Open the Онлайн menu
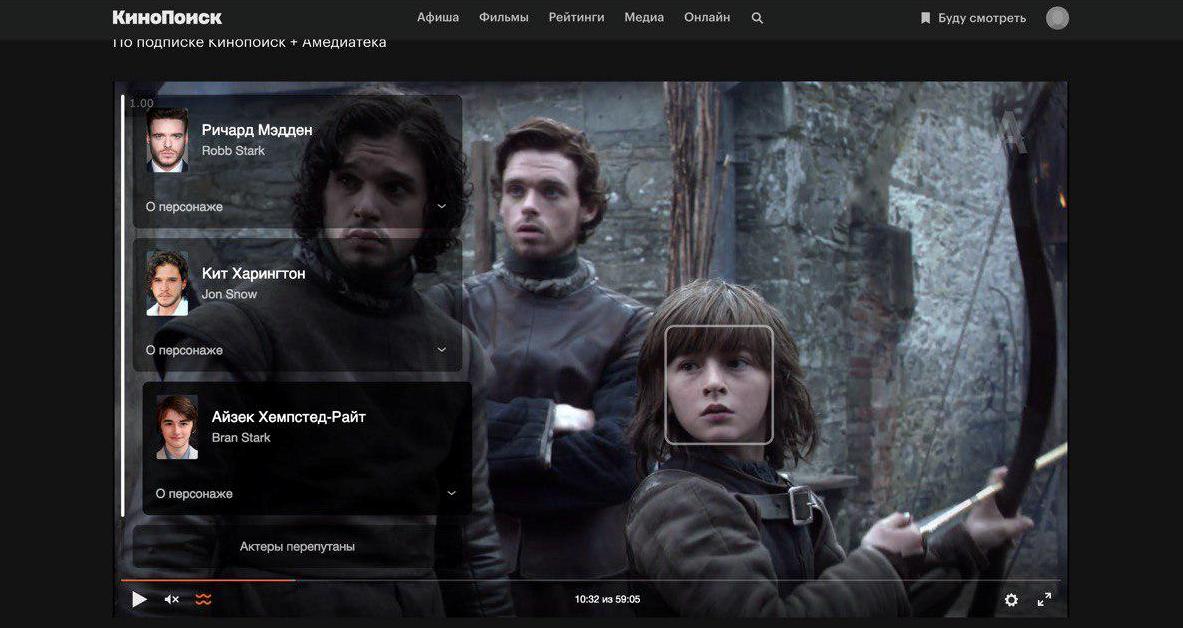Image resolution: width=1183 pixels, height=628 pixels. click(707, 17)
